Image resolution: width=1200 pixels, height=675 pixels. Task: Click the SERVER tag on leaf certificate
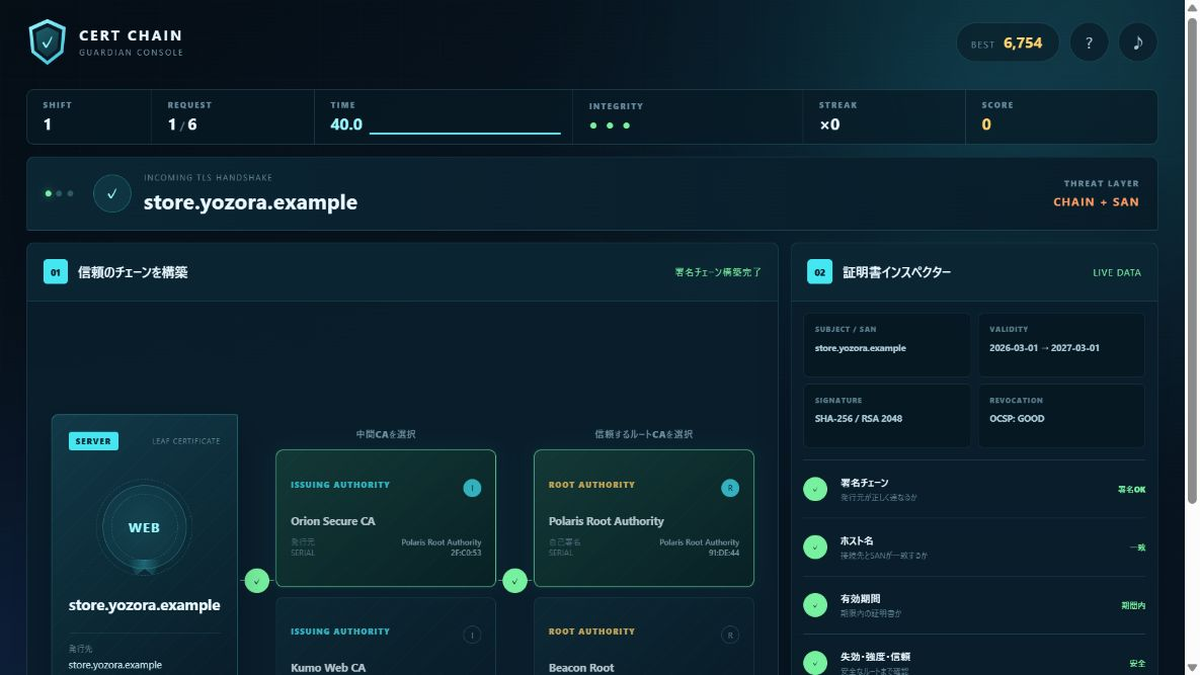click(93, 441)
